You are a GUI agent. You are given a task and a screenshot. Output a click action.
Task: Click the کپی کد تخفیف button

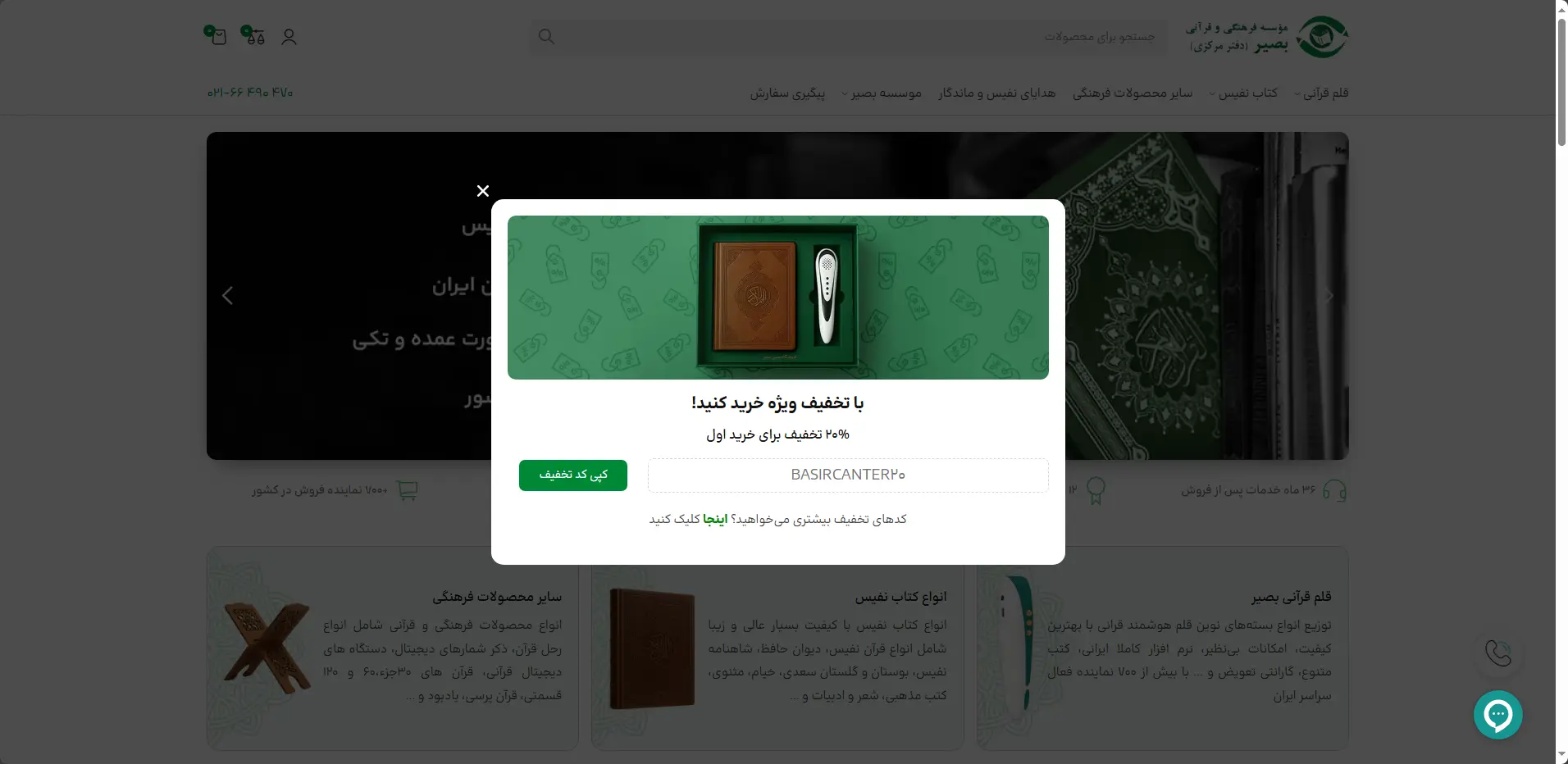[x=573, y=475]
